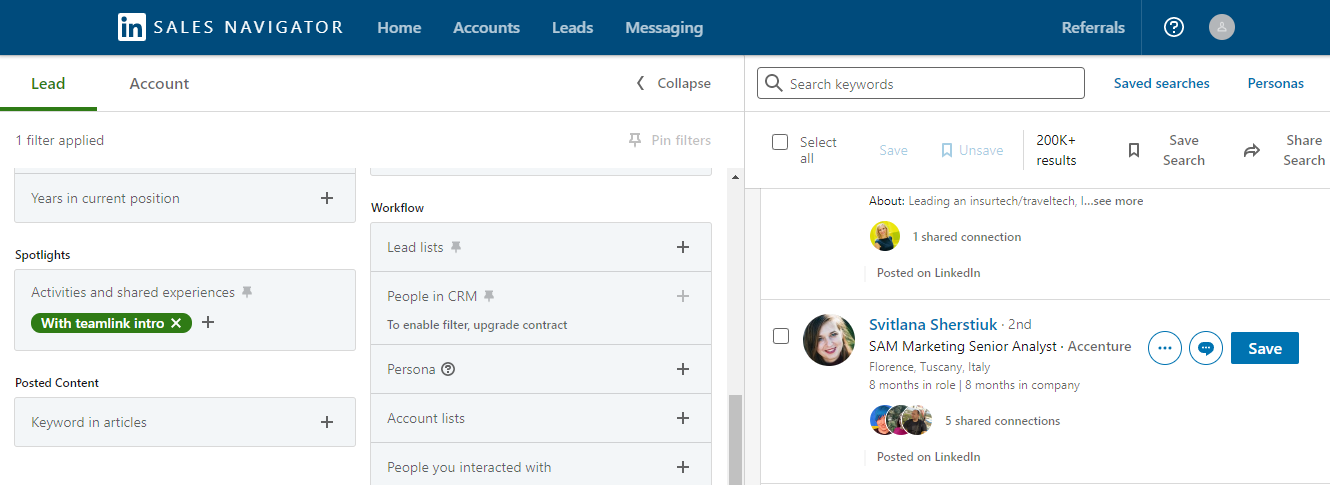Viewport: 1330px width, 485px height.
Task: Open the three-dot menu for Svitlana Sherstiuk
Action: click(x=1165, y=348)
